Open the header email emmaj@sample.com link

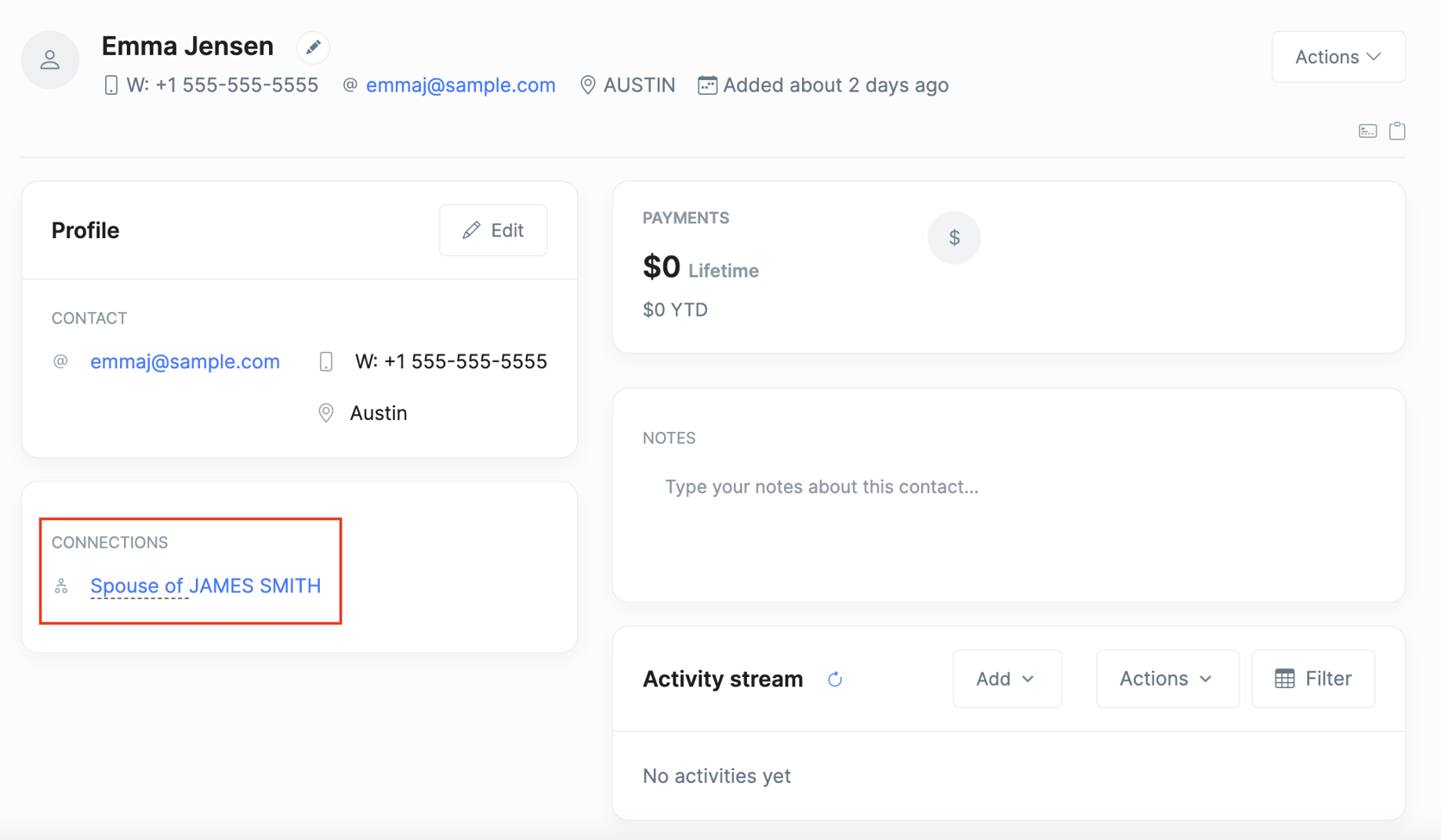point(460,85)
